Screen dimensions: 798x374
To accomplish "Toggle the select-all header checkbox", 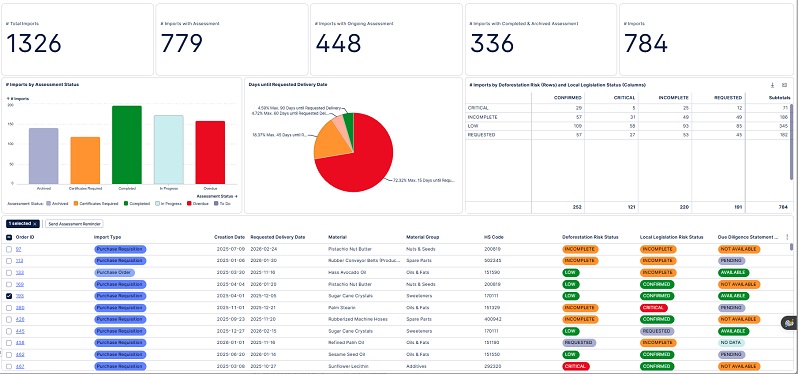I will (x=9, y=237).
